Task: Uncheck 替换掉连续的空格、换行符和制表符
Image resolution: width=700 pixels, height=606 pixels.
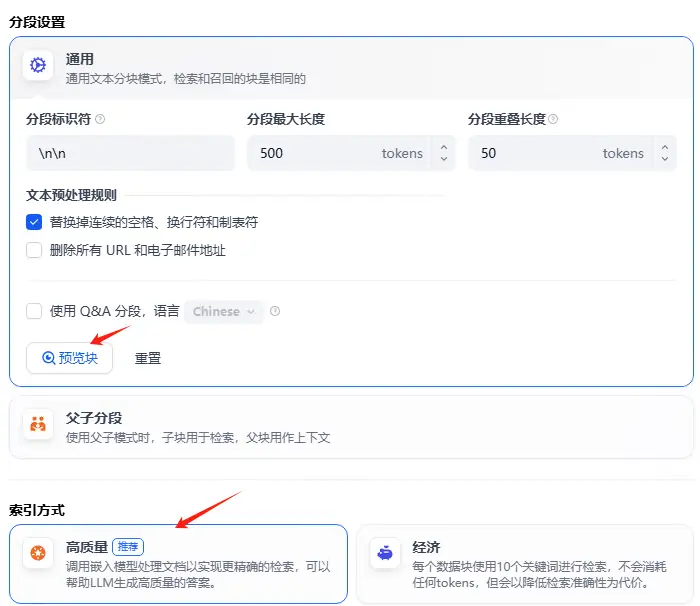Action: coord(34,222)
